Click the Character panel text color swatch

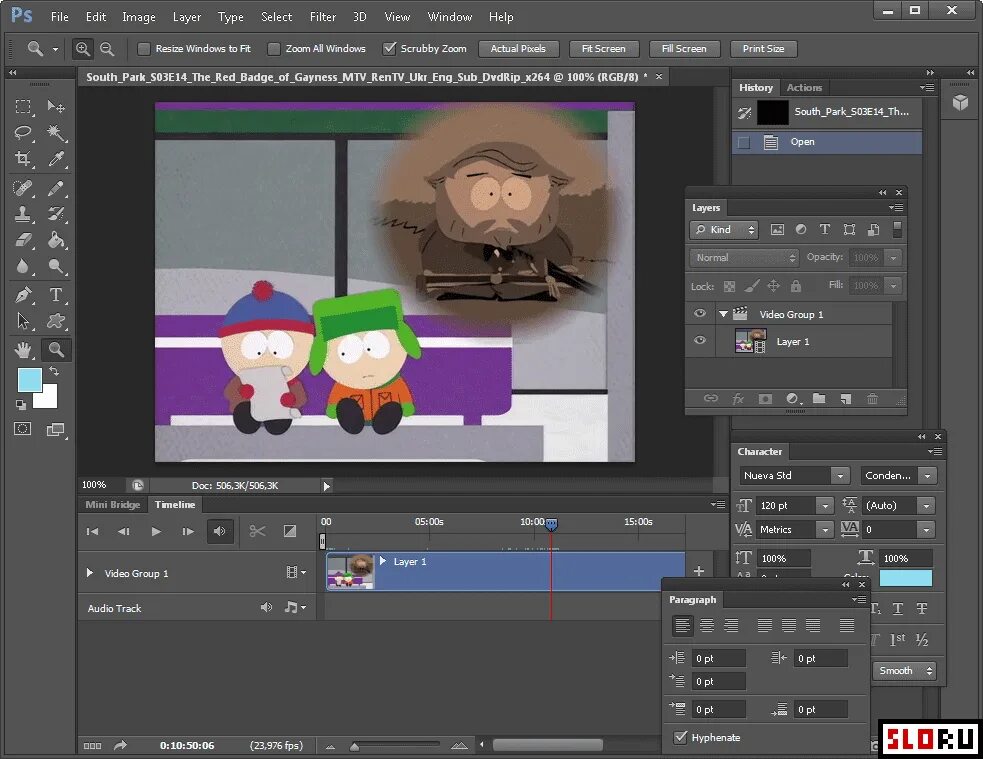905,578
